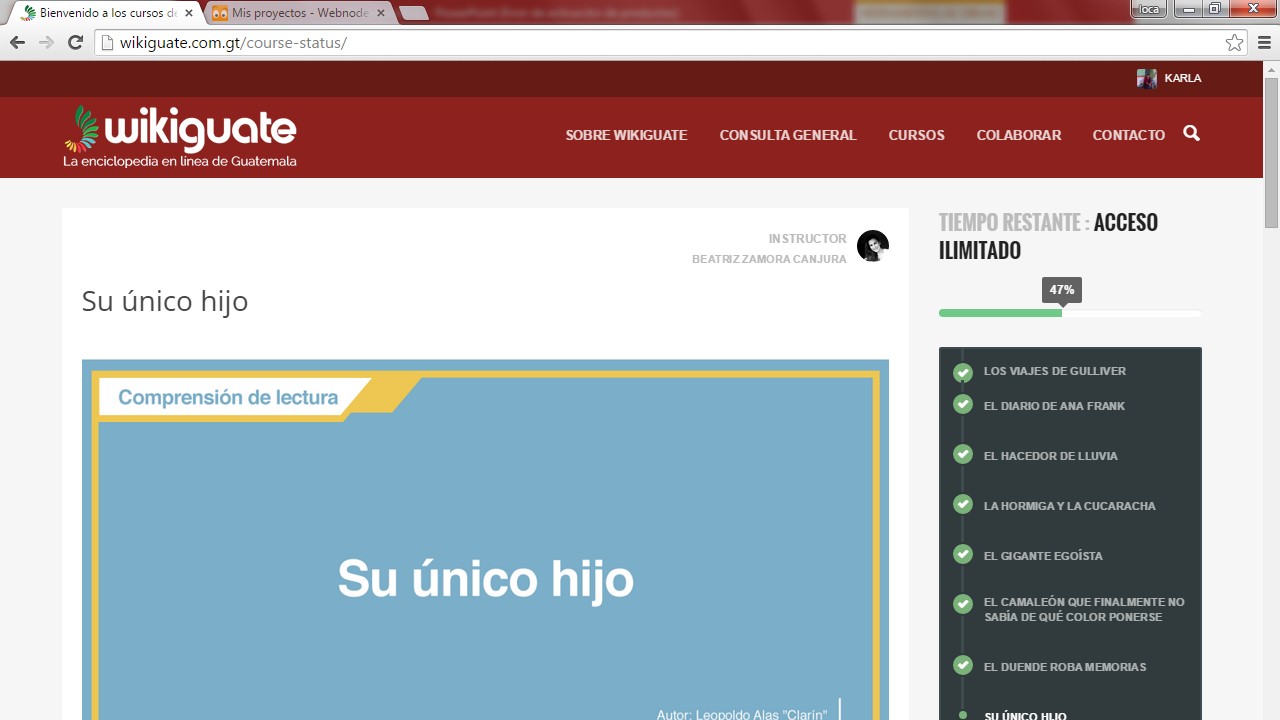Screen dimensions: 1280x720
Task: Click the 47% course progress bar
Action: (1069, 313)
